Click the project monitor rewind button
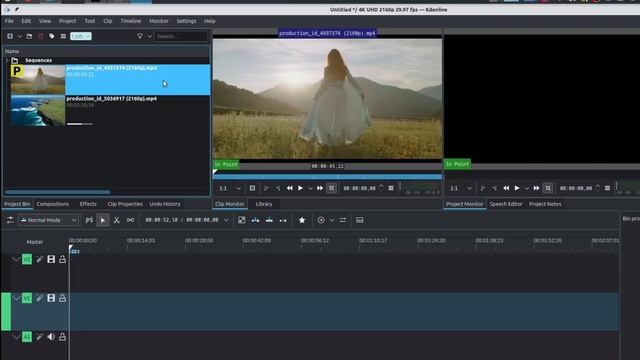Screen dimensions: 640x360 point(506,188)
